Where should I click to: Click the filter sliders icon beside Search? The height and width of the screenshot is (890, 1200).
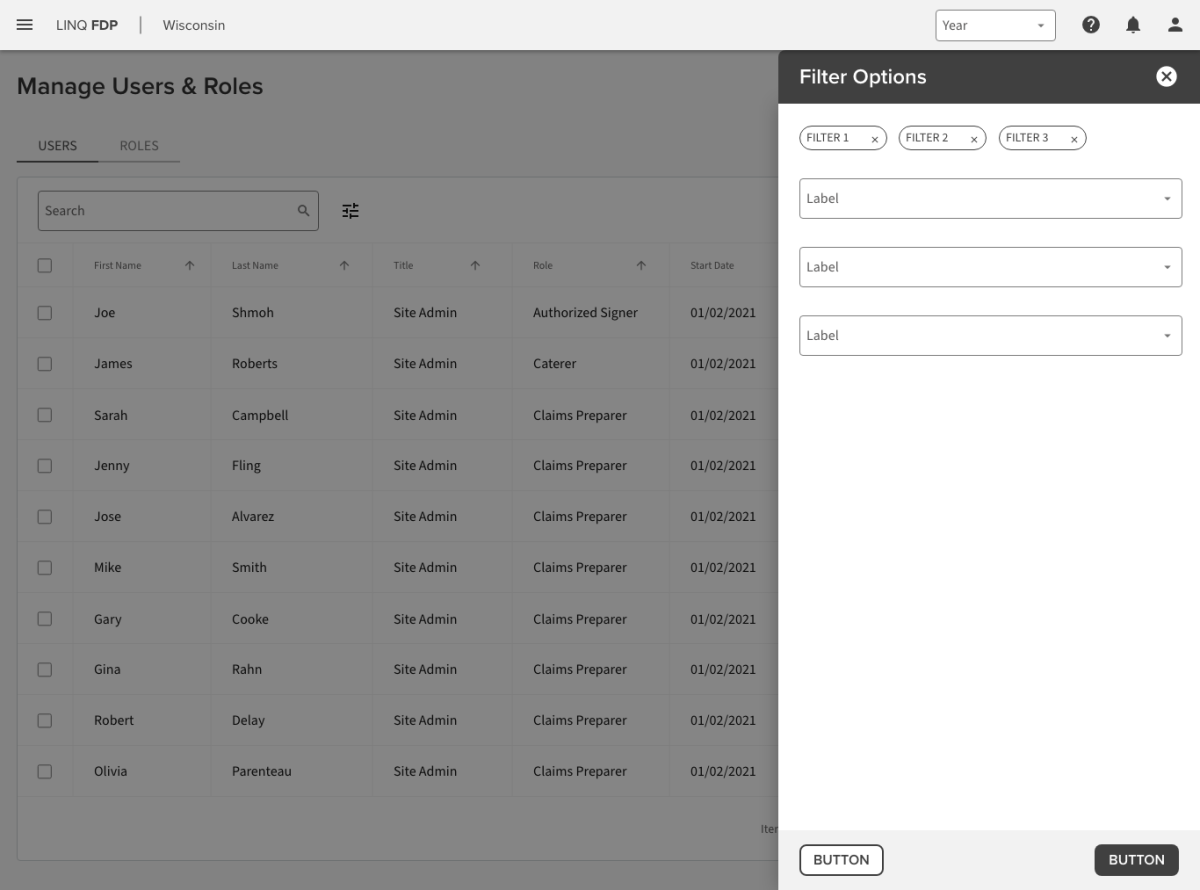pyautogui.click(x=350, y=211)
